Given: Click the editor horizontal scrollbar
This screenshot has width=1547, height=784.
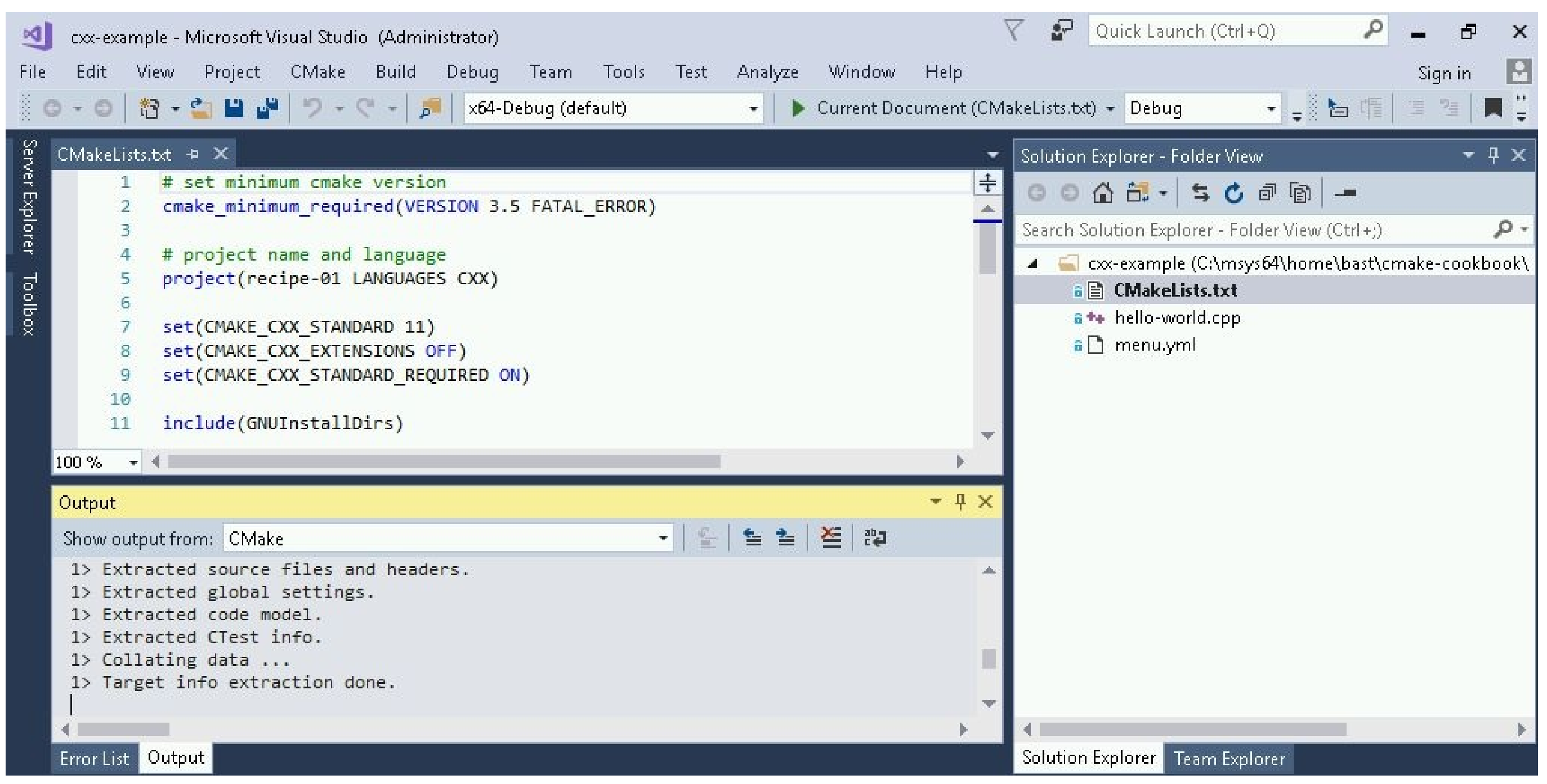Looking at the screenshot, I should coord(443,461).
